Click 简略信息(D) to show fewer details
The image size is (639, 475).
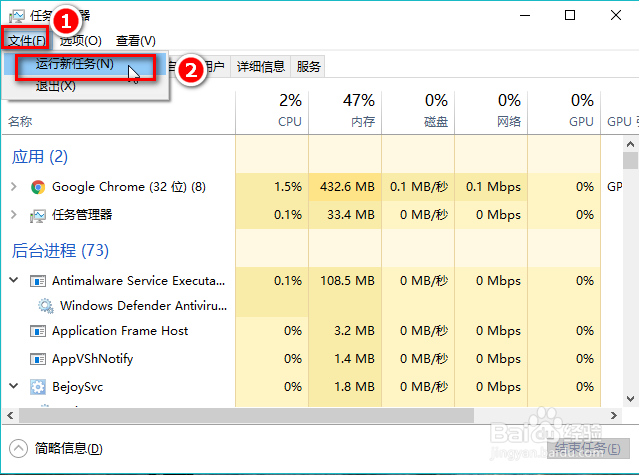[x=66, y=448]
